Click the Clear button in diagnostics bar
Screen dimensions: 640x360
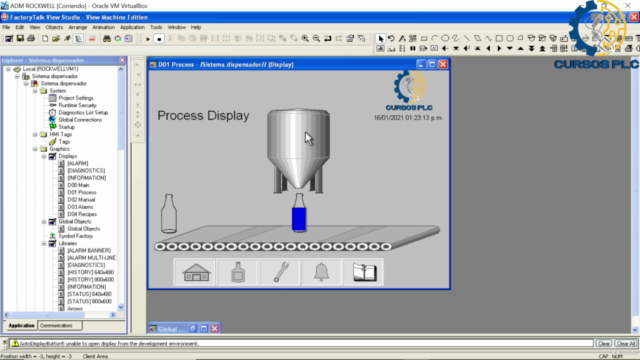point(603,343)
